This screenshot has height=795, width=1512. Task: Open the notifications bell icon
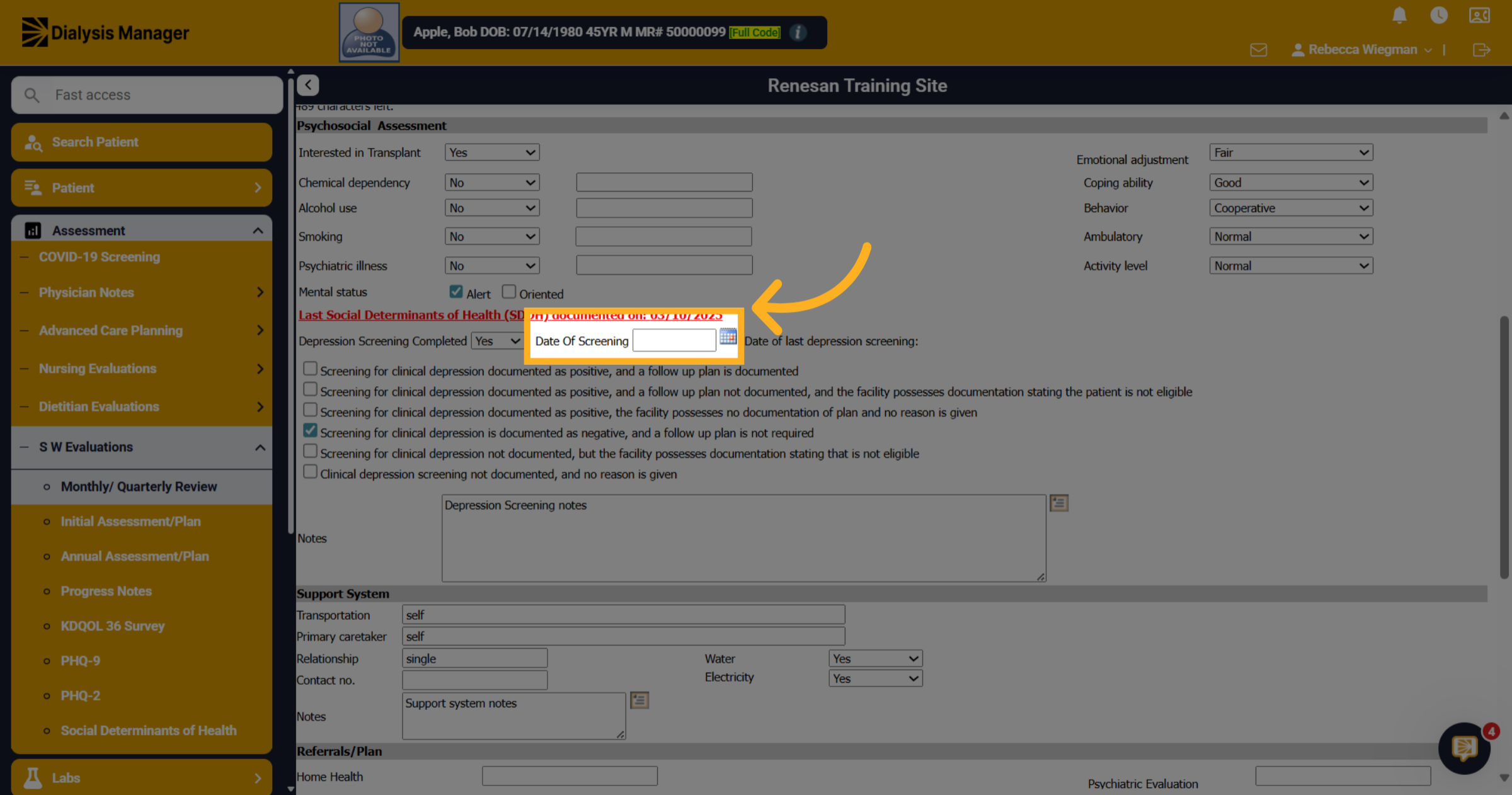[1399, 15]
